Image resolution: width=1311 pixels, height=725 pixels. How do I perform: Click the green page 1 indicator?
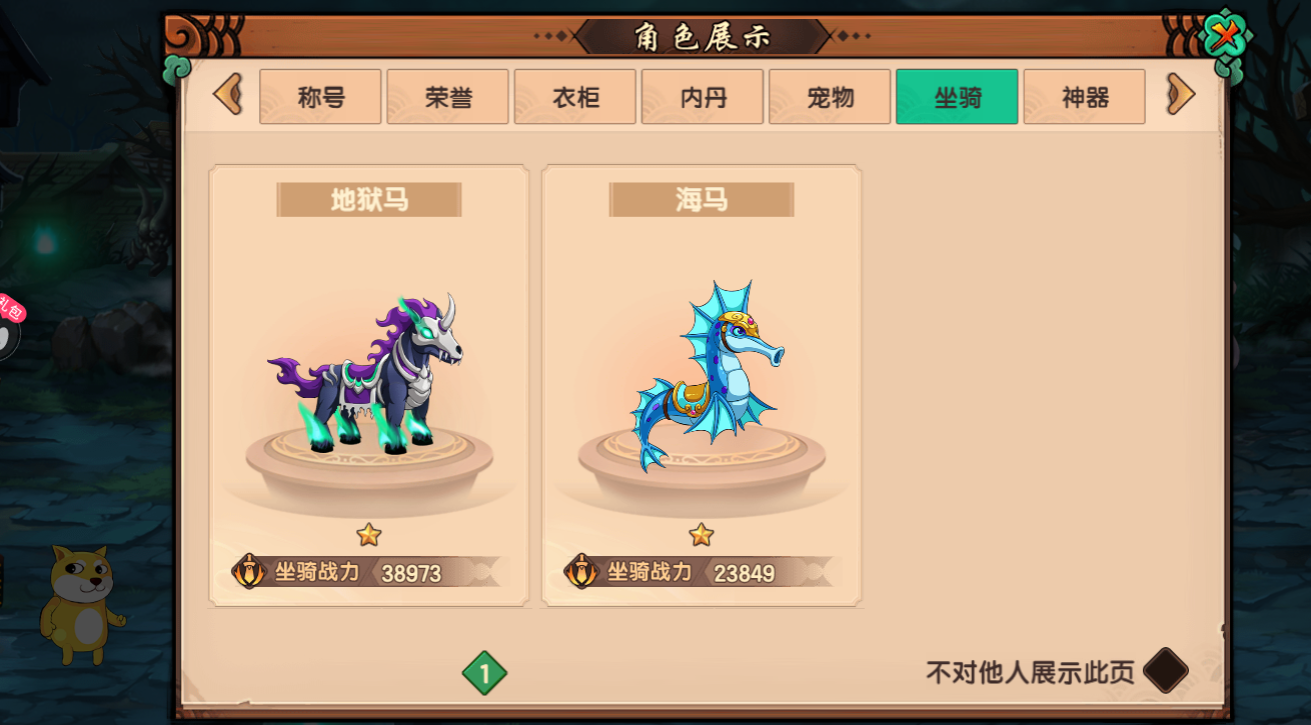[485, 673]
